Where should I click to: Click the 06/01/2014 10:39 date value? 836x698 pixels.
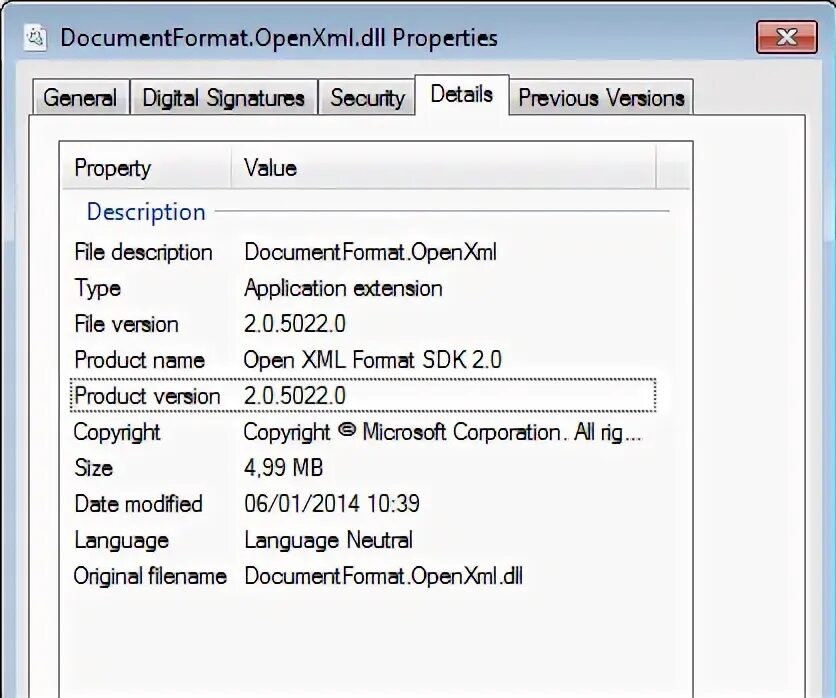332,503
